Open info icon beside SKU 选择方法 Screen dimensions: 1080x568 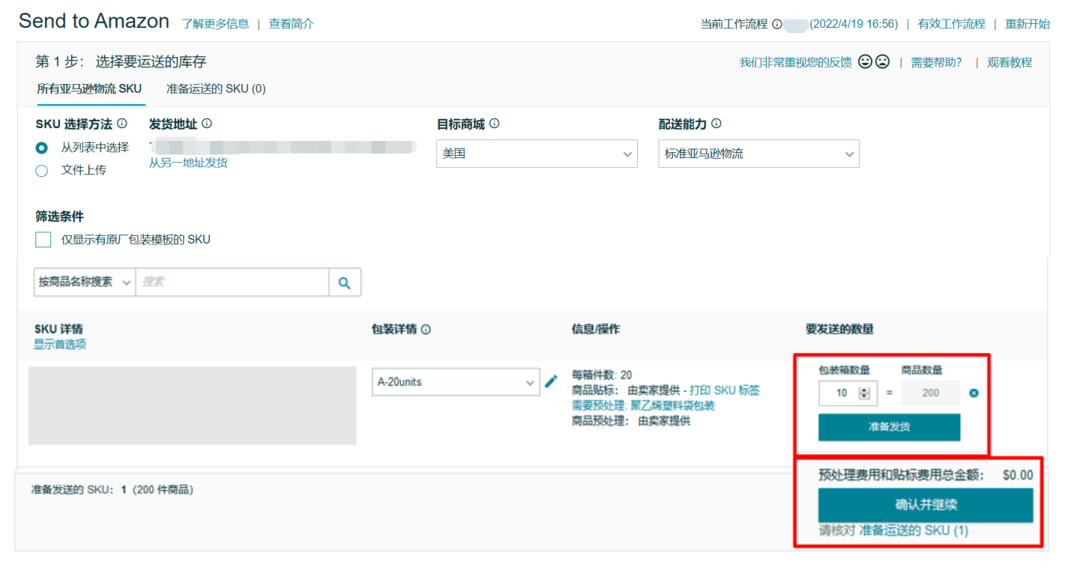tap(122, 124)
